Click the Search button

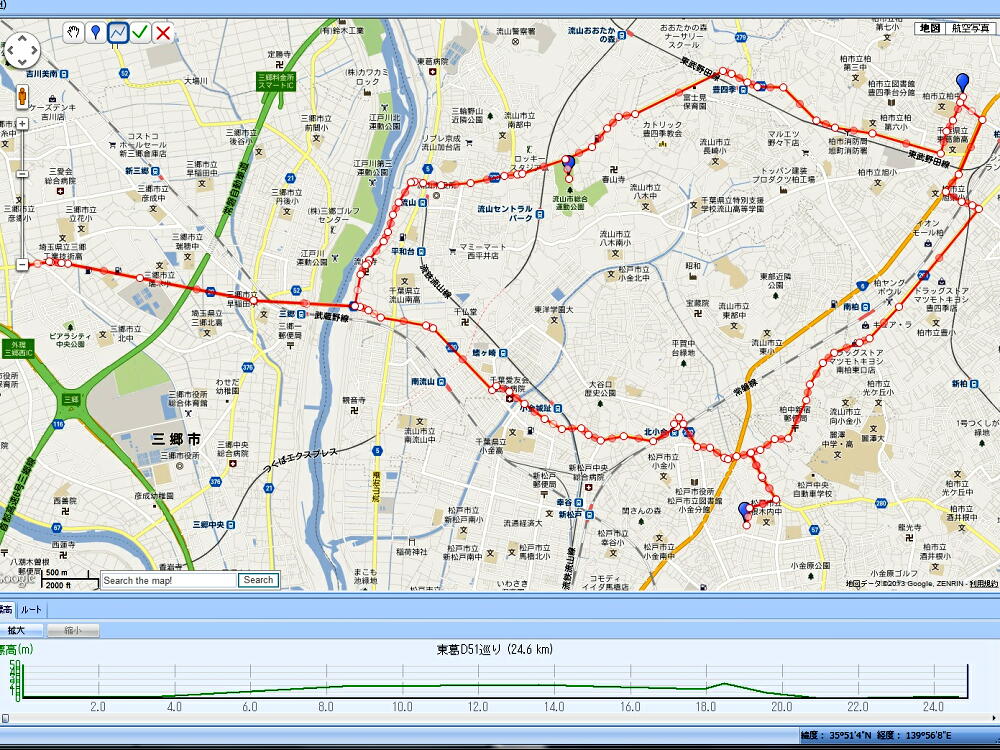[258, 580]
